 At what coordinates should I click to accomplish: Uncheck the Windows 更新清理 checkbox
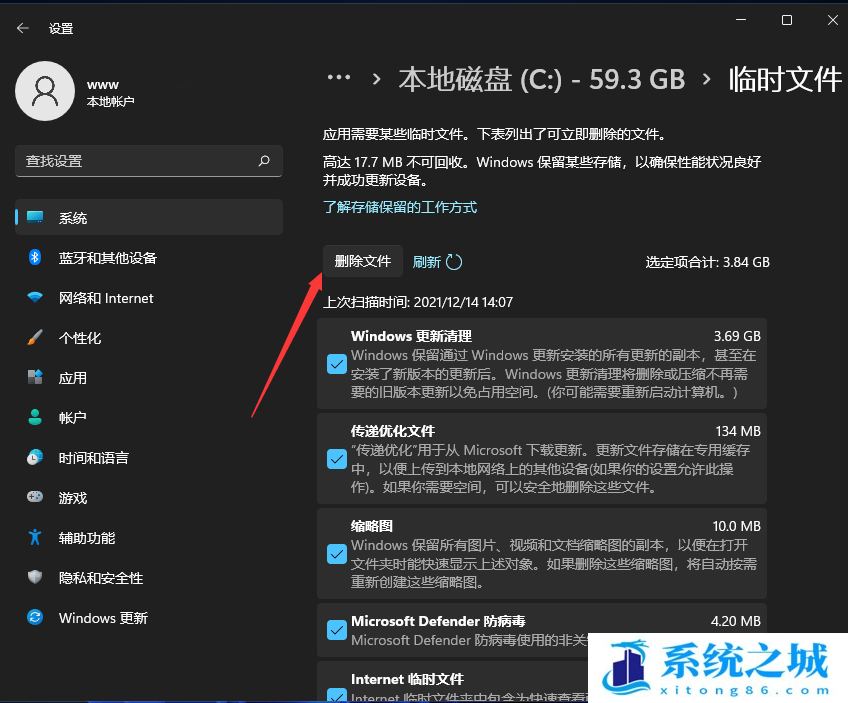point(337,364)
